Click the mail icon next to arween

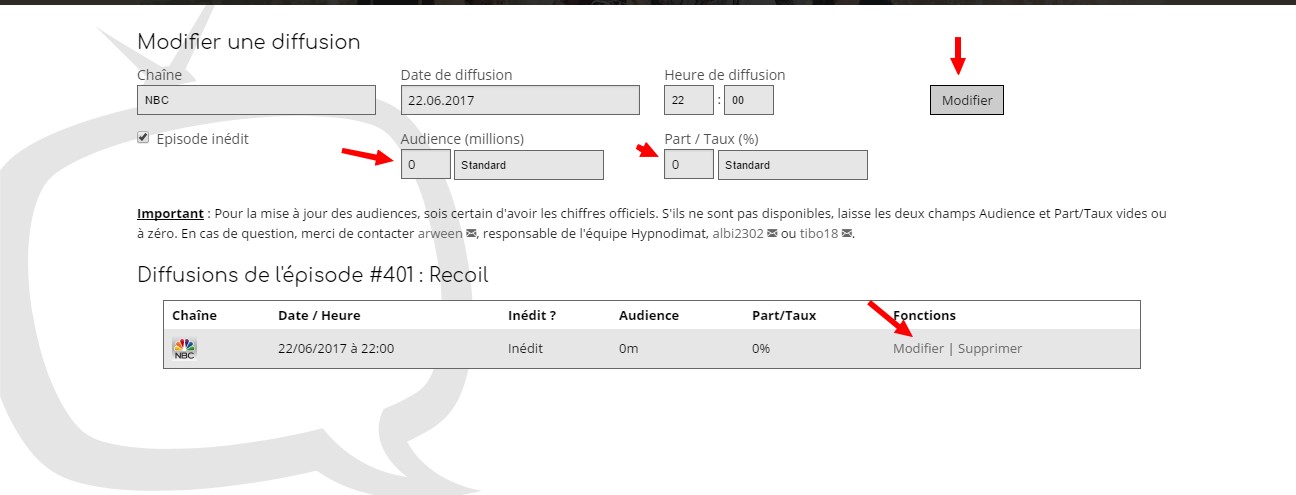pyautogui.click(x=472, y=234)
